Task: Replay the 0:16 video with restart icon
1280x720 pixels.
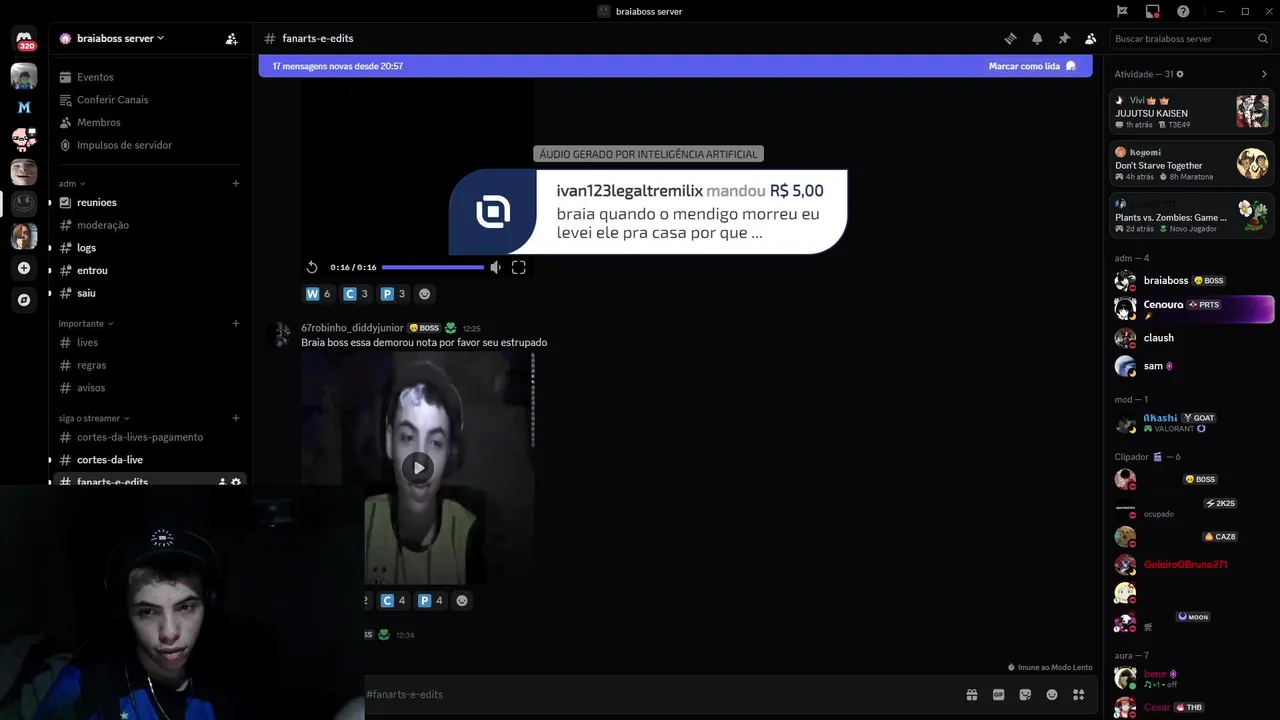Action: click(312, 267)
